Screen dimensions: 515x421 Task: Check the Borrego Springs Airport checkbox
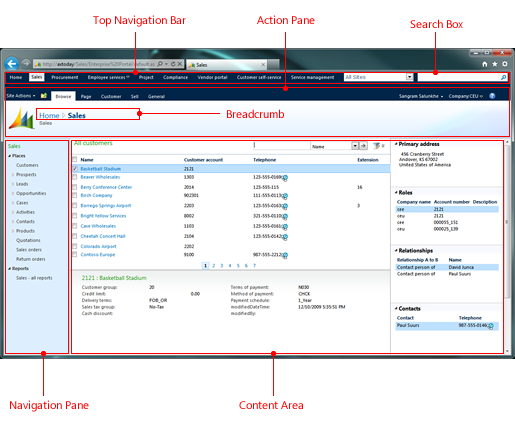(x=75, y=205)
